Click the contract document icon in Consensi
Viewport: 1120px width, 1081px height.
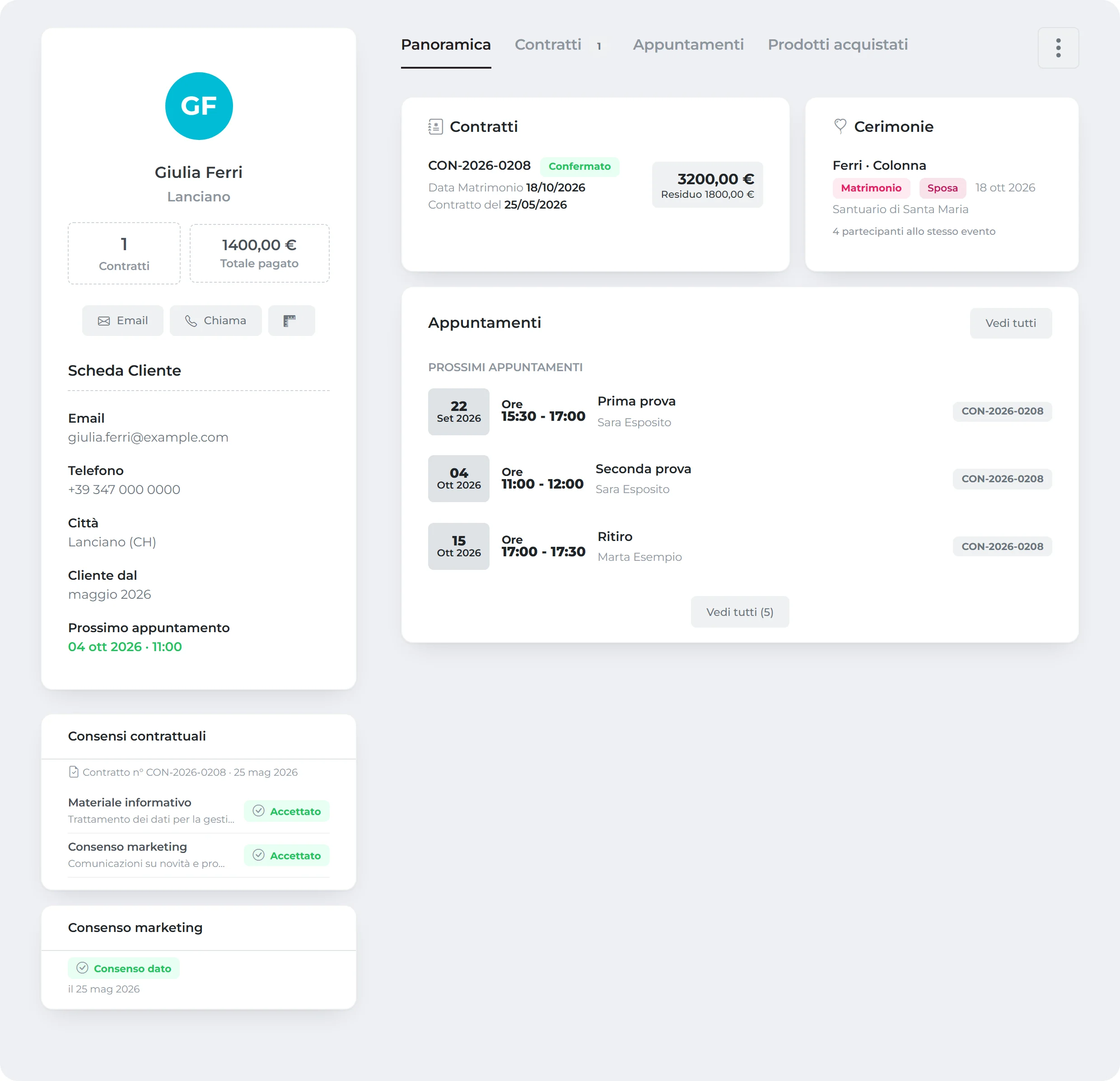[x=74, y=772]
